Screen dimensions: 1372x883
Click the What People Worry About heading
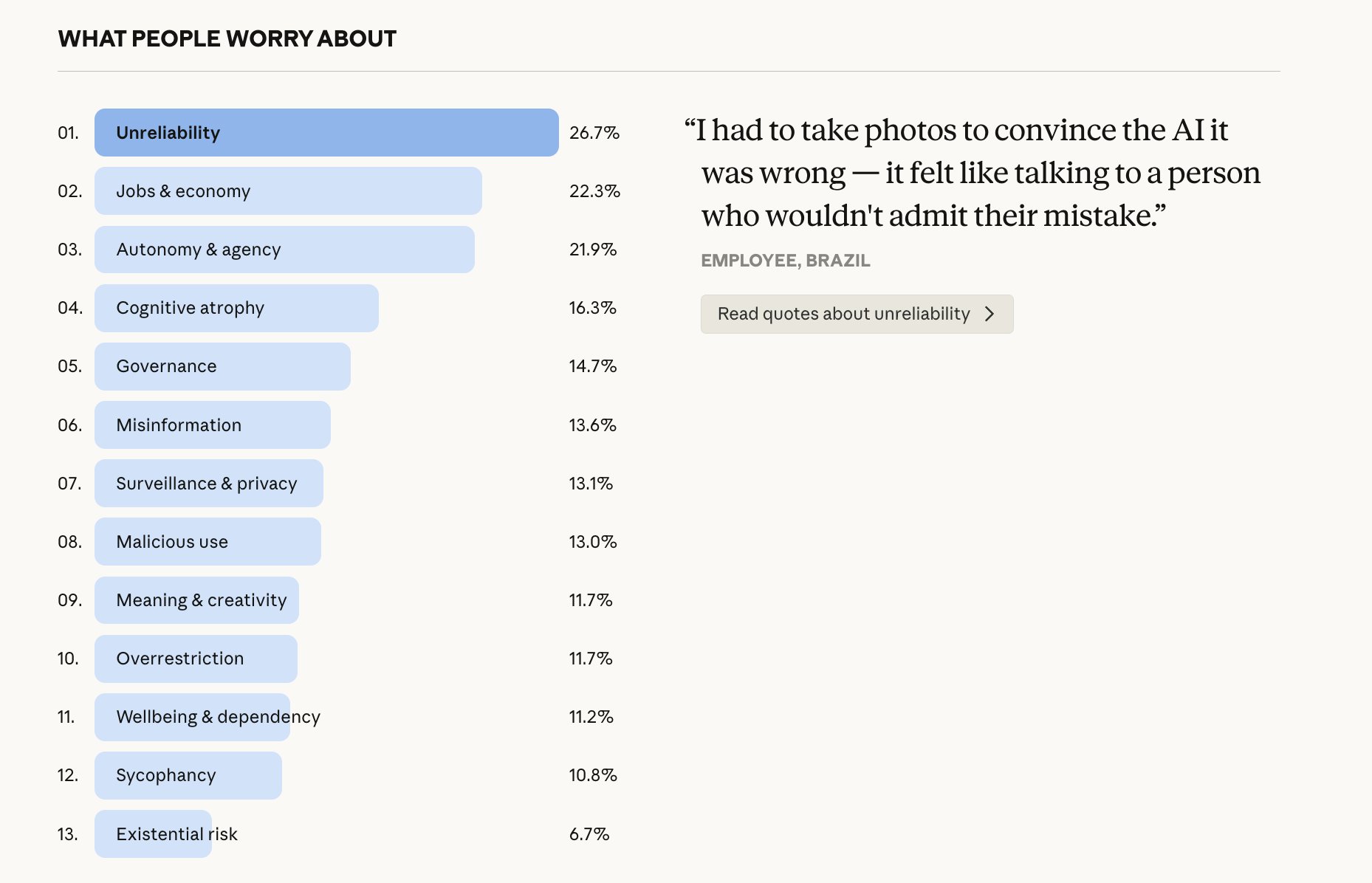[x=227, y=38]
